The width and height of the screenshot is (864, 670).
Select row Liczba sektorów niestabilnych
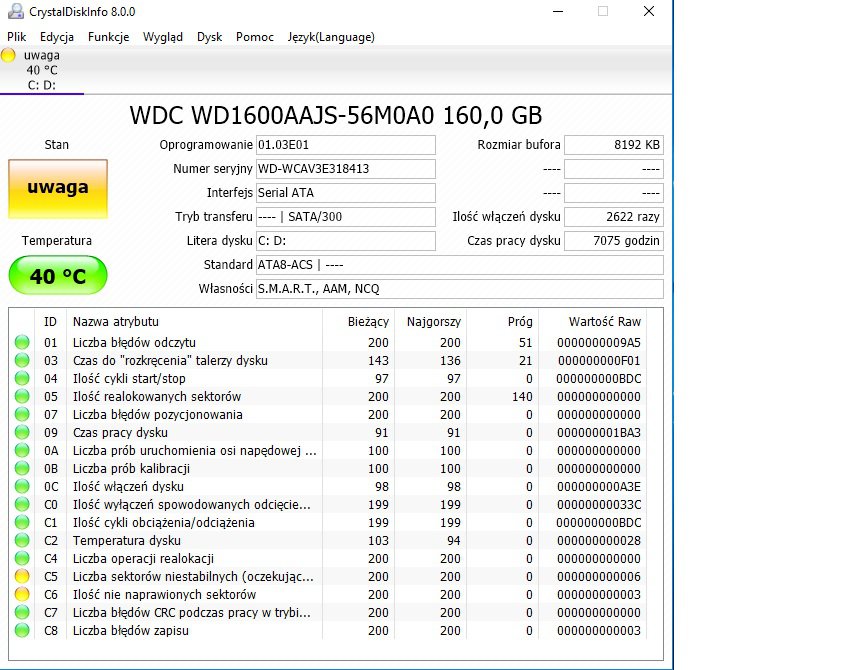(327, 576)
